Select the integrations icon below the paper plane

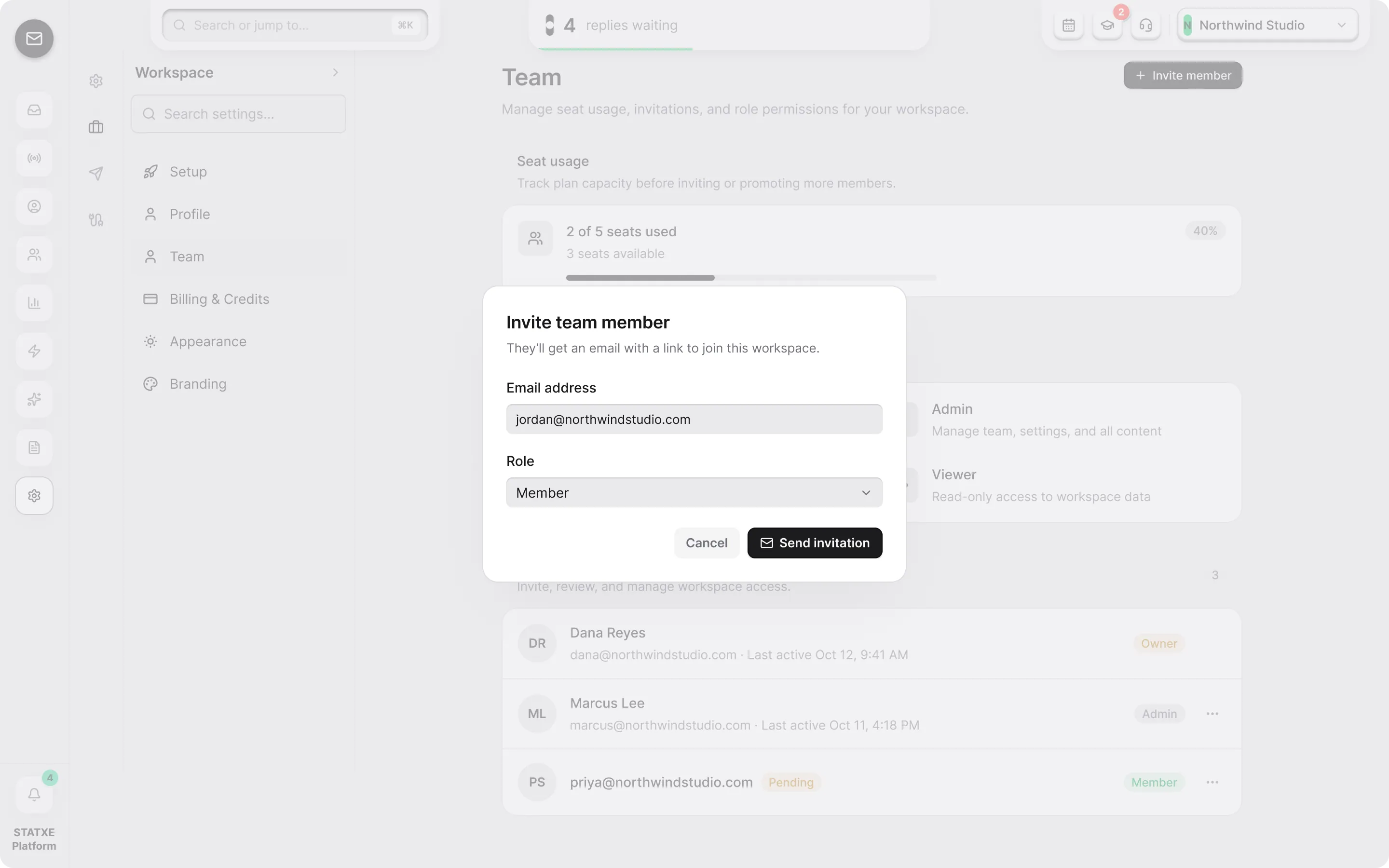pos(96,220)
